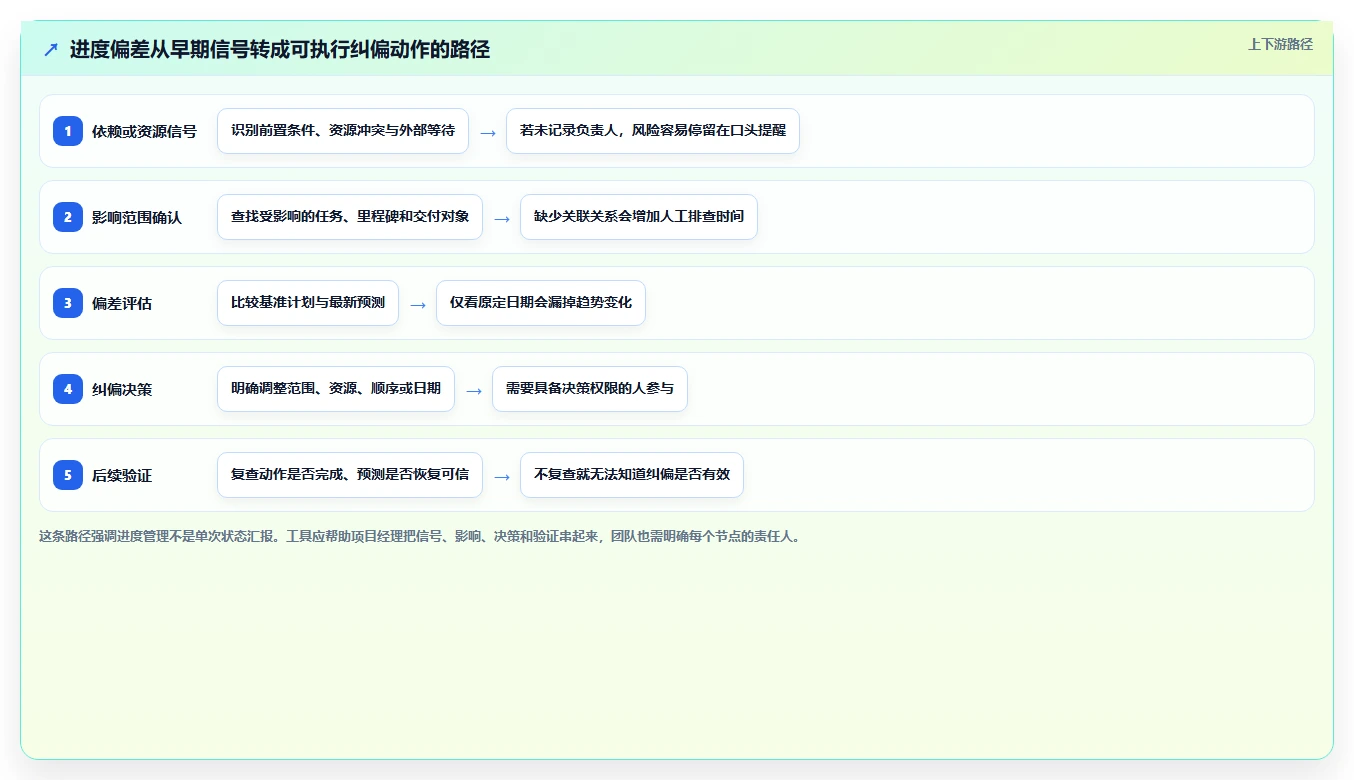
Task: Click the 查找受影响的任务、里程碑和交付对象 box
Action: coord(350,217)
